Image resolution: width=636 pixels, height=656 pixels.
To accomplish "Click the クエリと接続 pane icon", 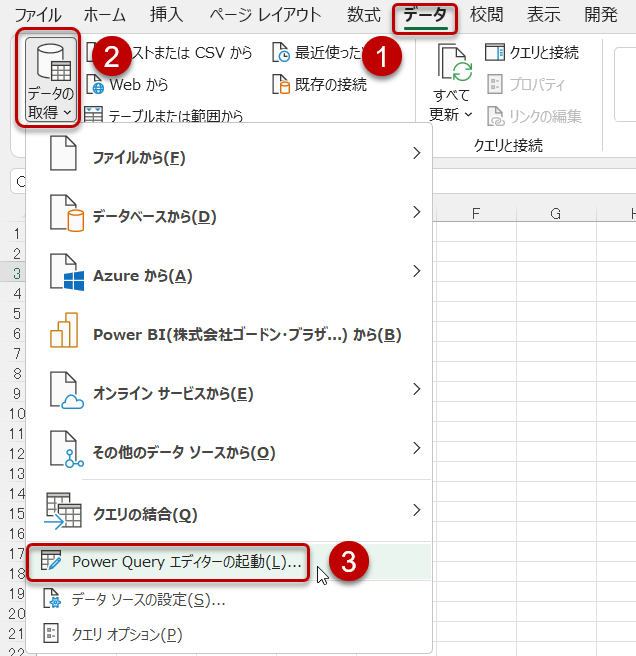I will coord(495,52).
